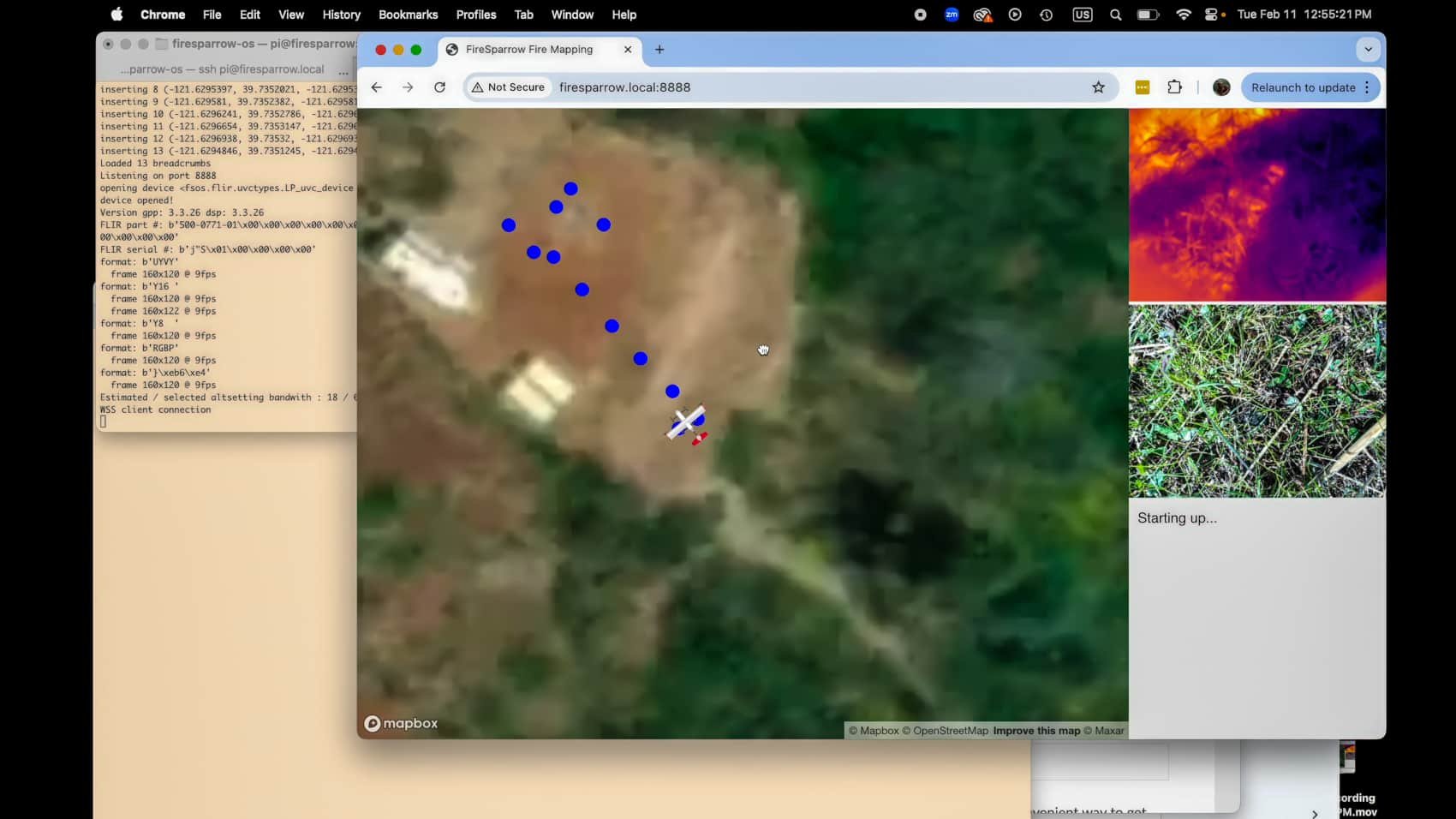The image size is (1456, 819).
Task: Expand the chevron dropdown at window top right
Action: point(1368,50)
